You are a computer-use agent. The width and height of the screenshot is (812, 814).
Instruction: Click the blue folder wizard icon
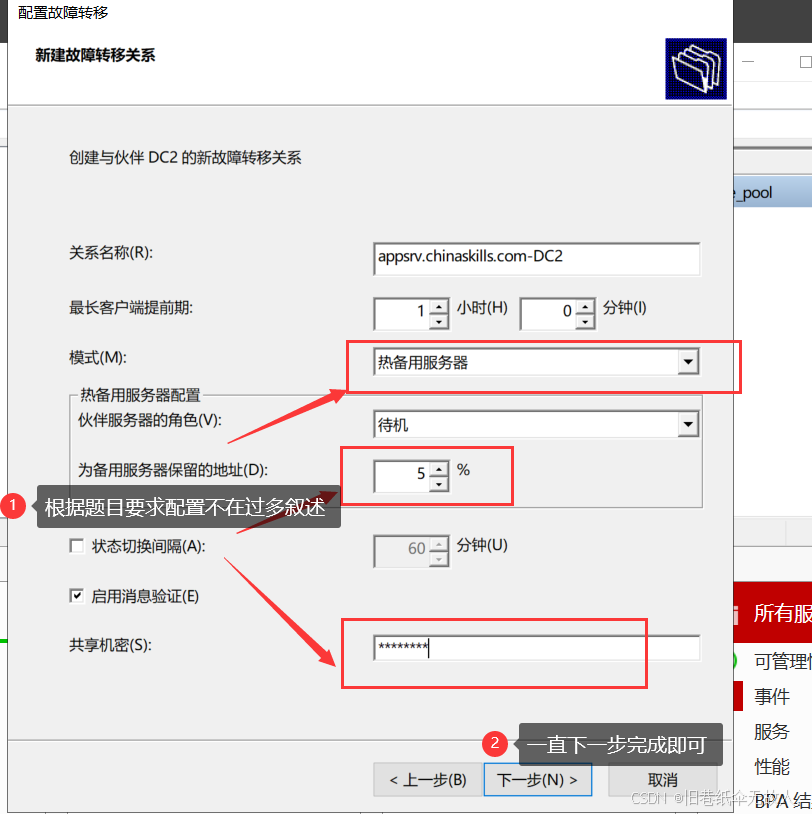pos(695,69)
